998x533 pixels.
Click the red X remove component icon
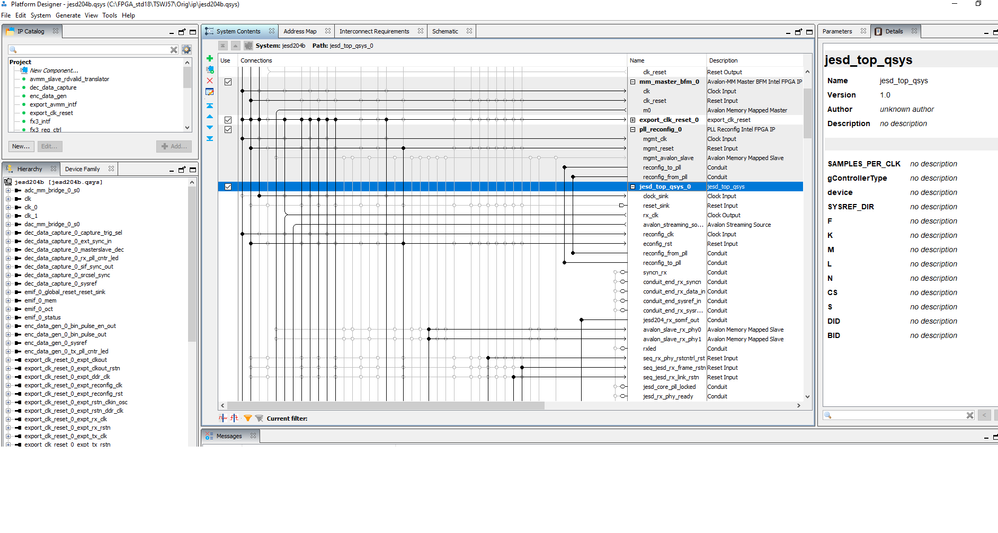point(210,81)
